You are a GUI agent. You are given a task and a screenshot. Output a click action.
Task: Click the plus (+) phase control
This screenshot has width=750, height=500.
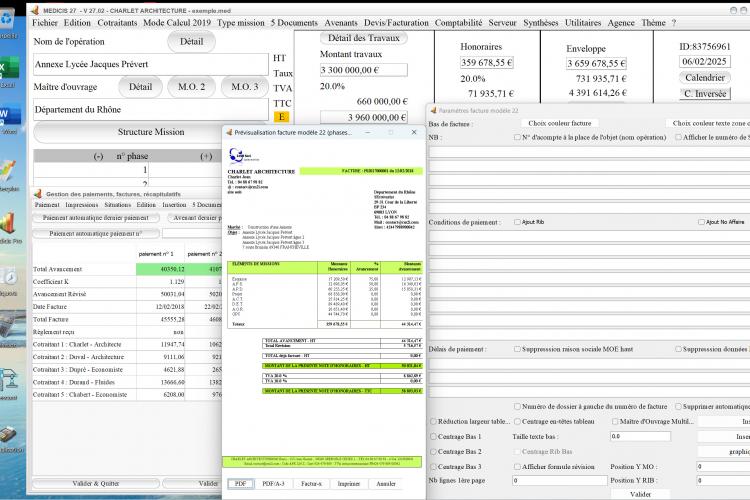coord(206,156)
